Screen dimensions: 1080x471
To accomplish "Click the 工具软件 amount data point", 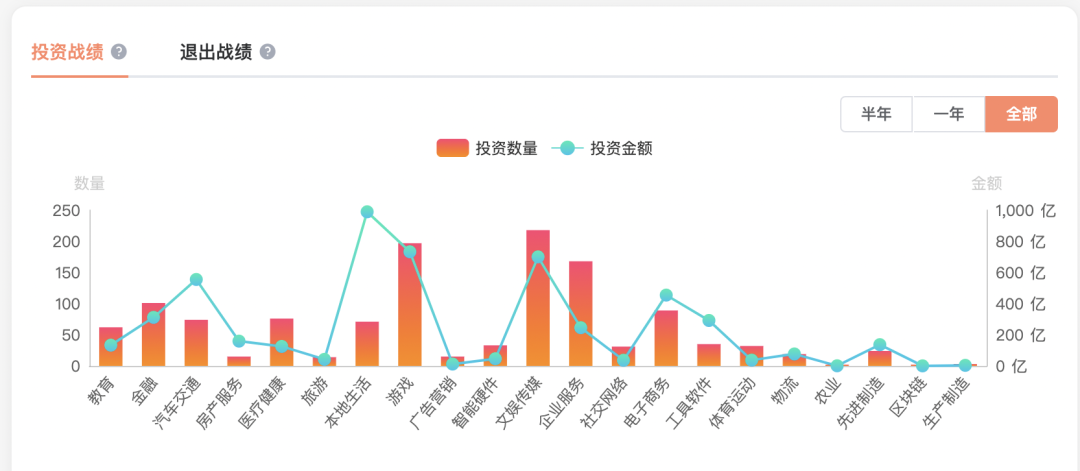I will pos(709,321).
